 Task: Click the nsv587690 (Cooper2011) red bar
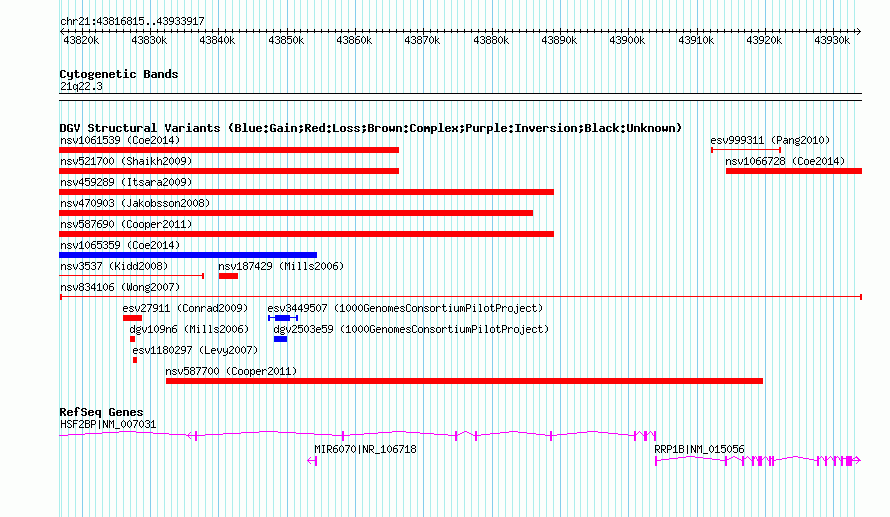tap(307, 234)
